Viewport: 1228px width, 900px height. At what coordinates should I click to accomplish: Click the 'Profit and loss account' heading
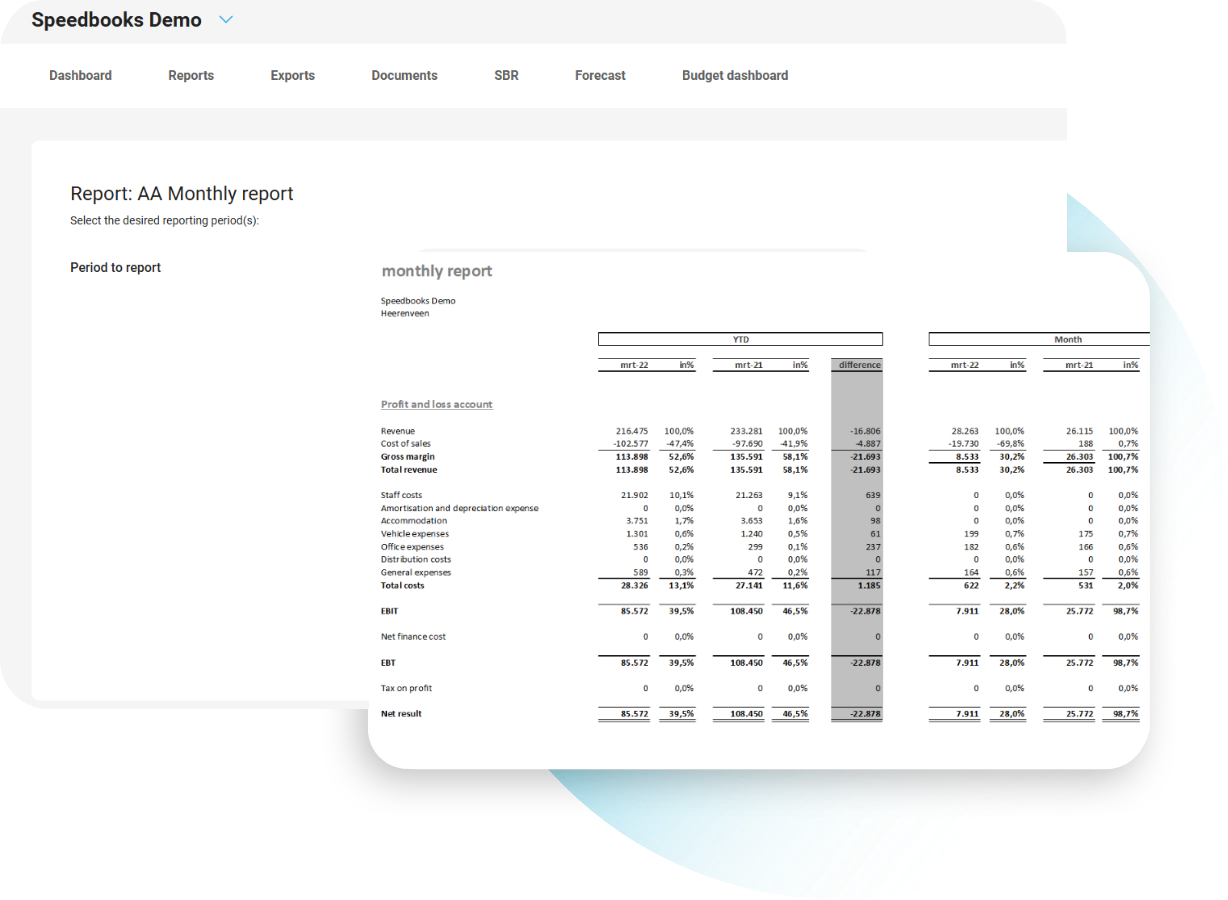[437, 404]
